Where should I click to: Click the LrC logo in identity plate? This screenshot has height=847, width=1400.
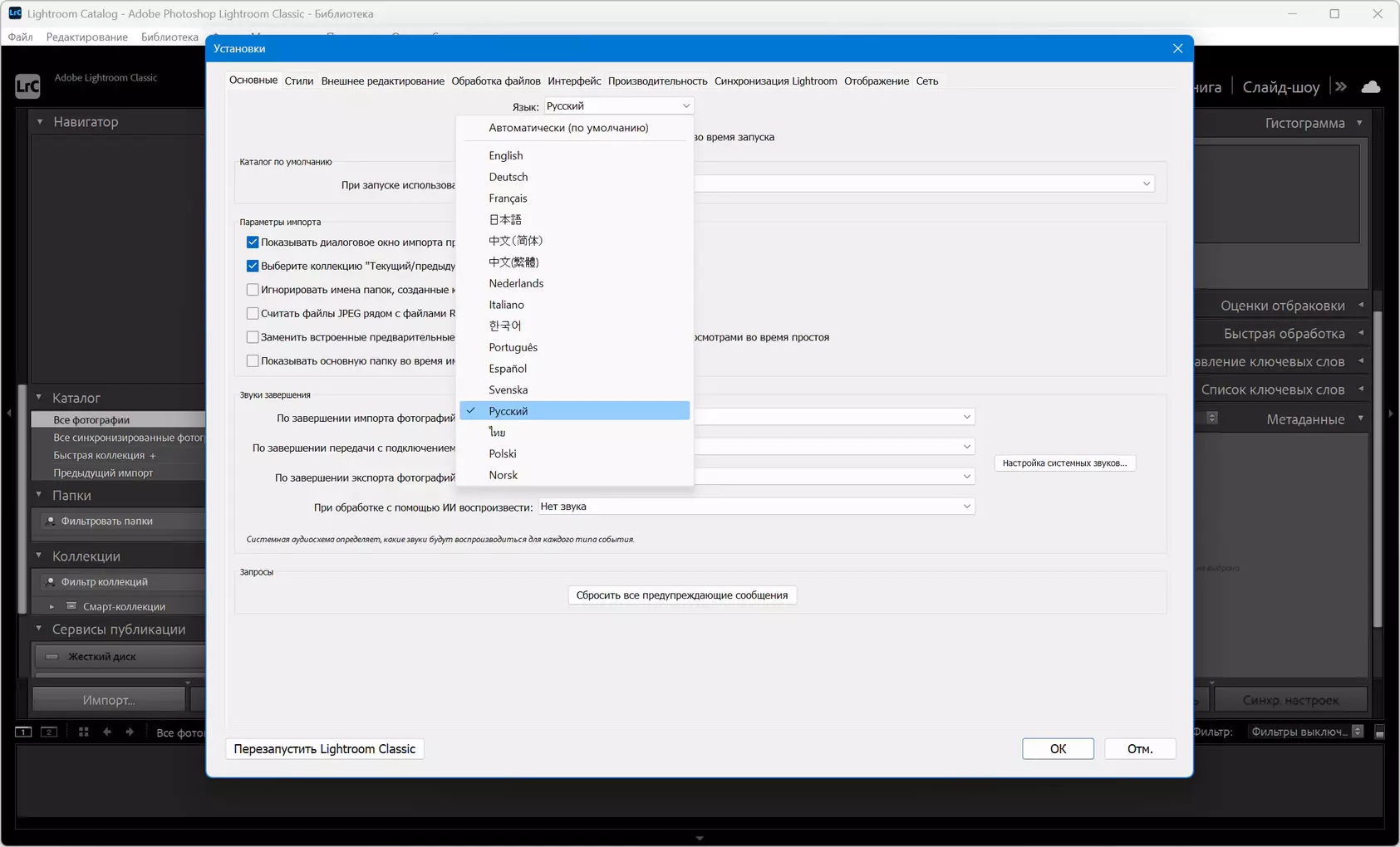(x=27, y=86)
